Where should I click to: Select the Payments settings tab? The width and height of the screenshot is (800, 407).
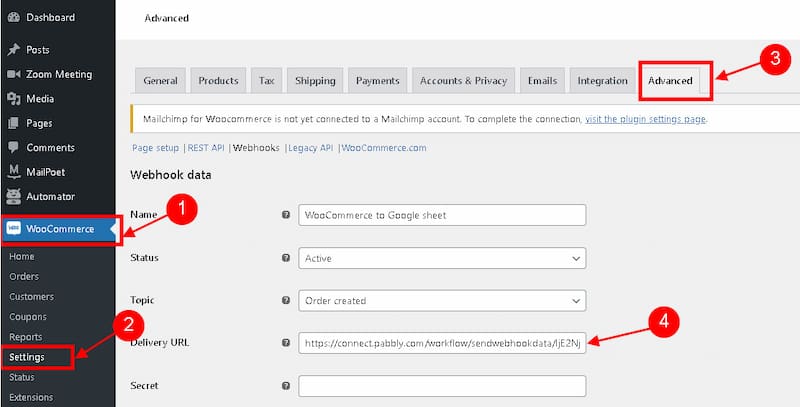[378, 81]
